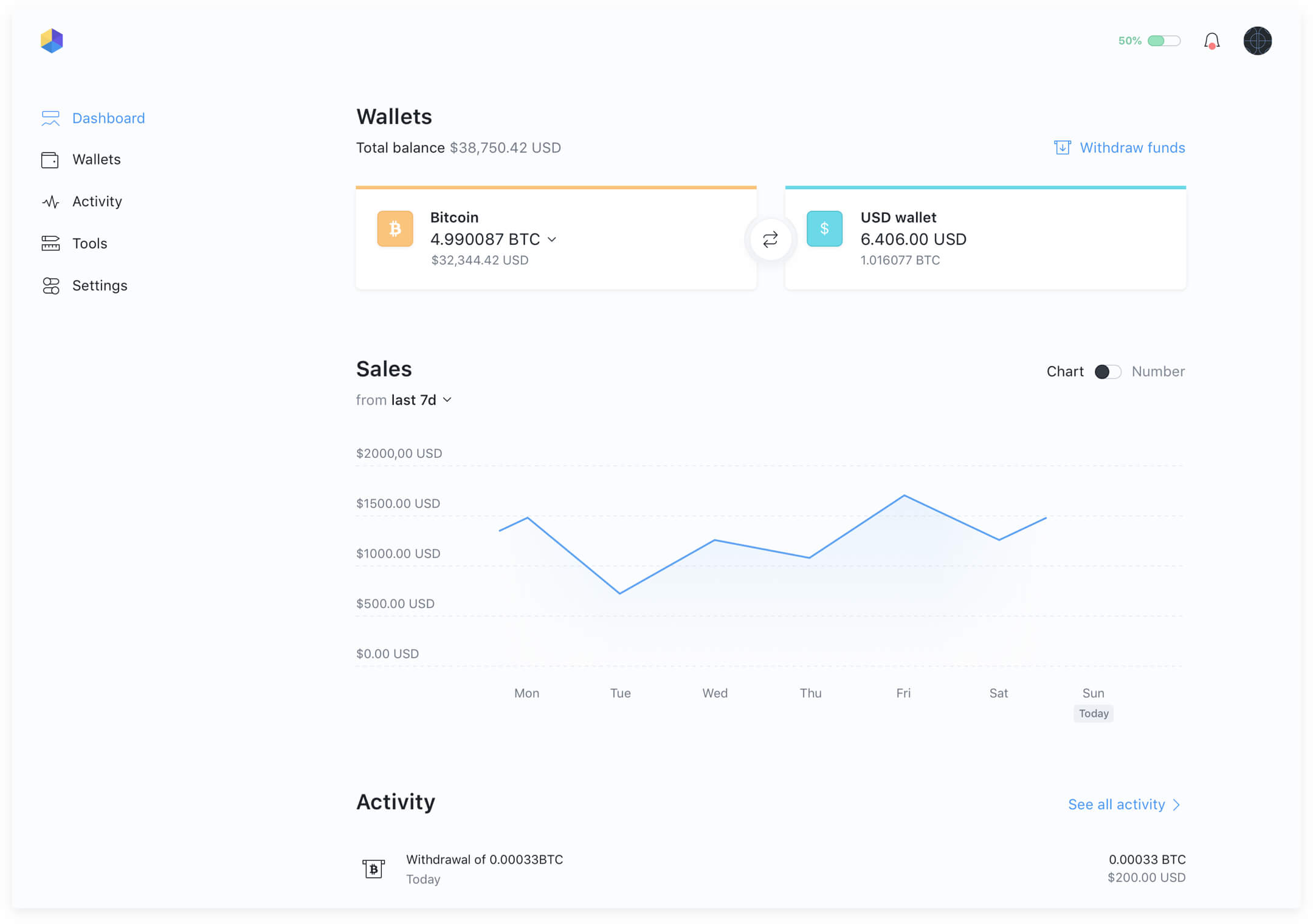Open the Settings menu item
The height and width of the screenshot is (924, 1313).
(100, 286)
